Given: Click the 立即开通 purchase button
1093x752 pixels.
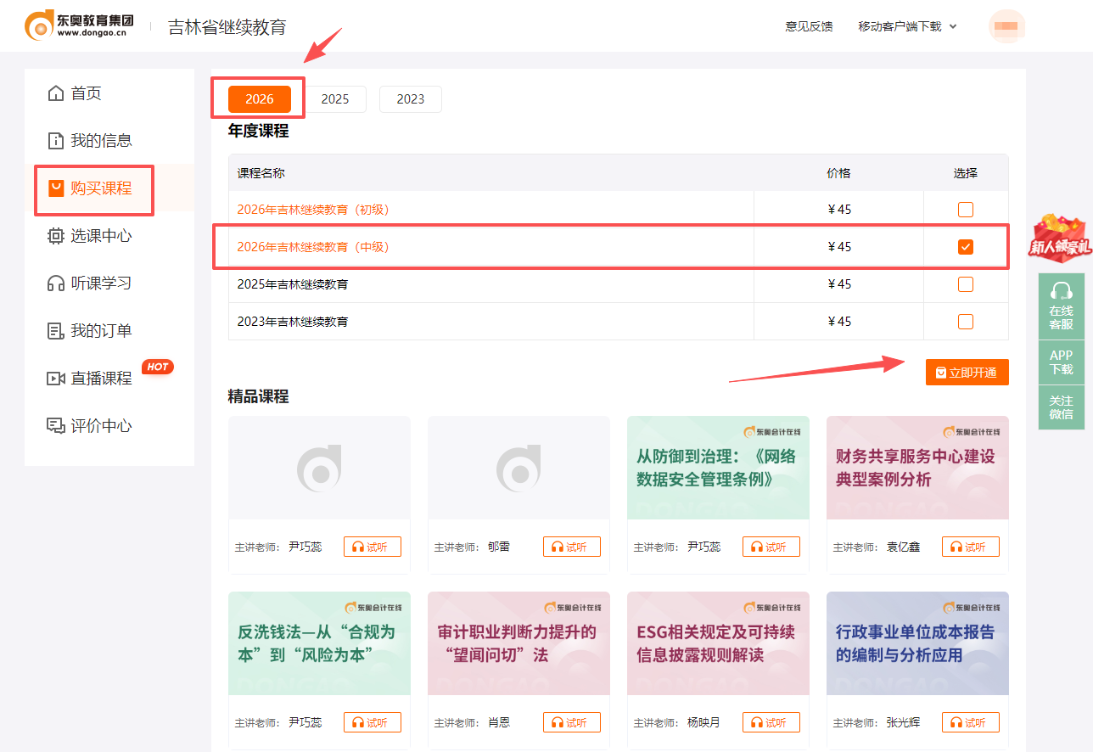Looking at the screenshot, I should [x=966, y=371].
